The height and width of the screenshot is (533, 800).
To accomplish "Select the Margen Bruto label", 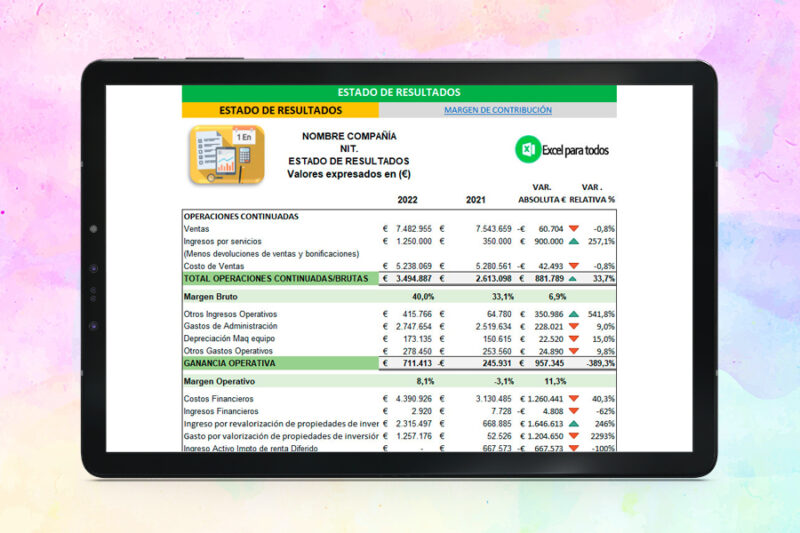I will 211,296.
